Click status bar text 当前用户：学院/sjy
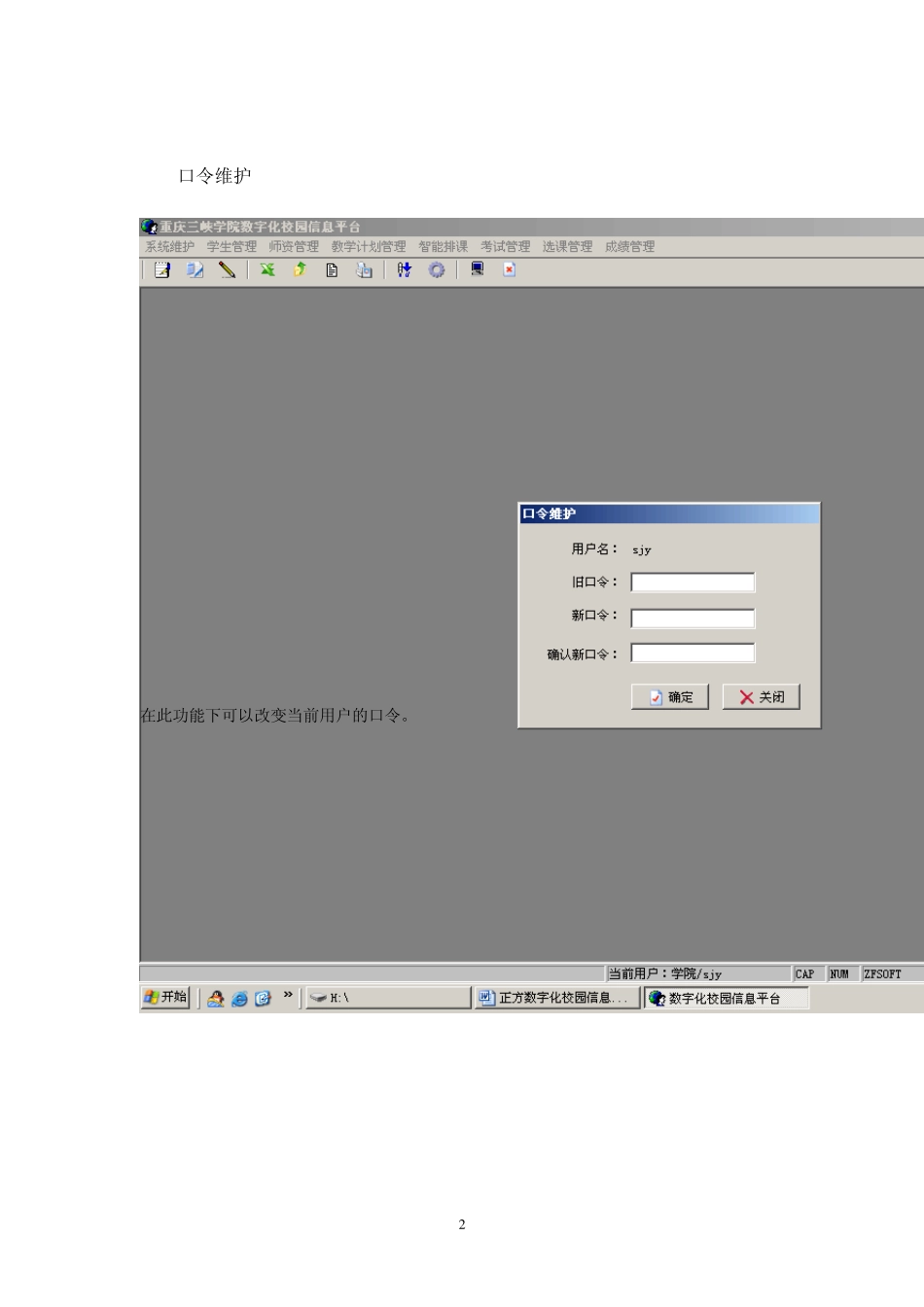924x1307 pixels. point(665,973)
